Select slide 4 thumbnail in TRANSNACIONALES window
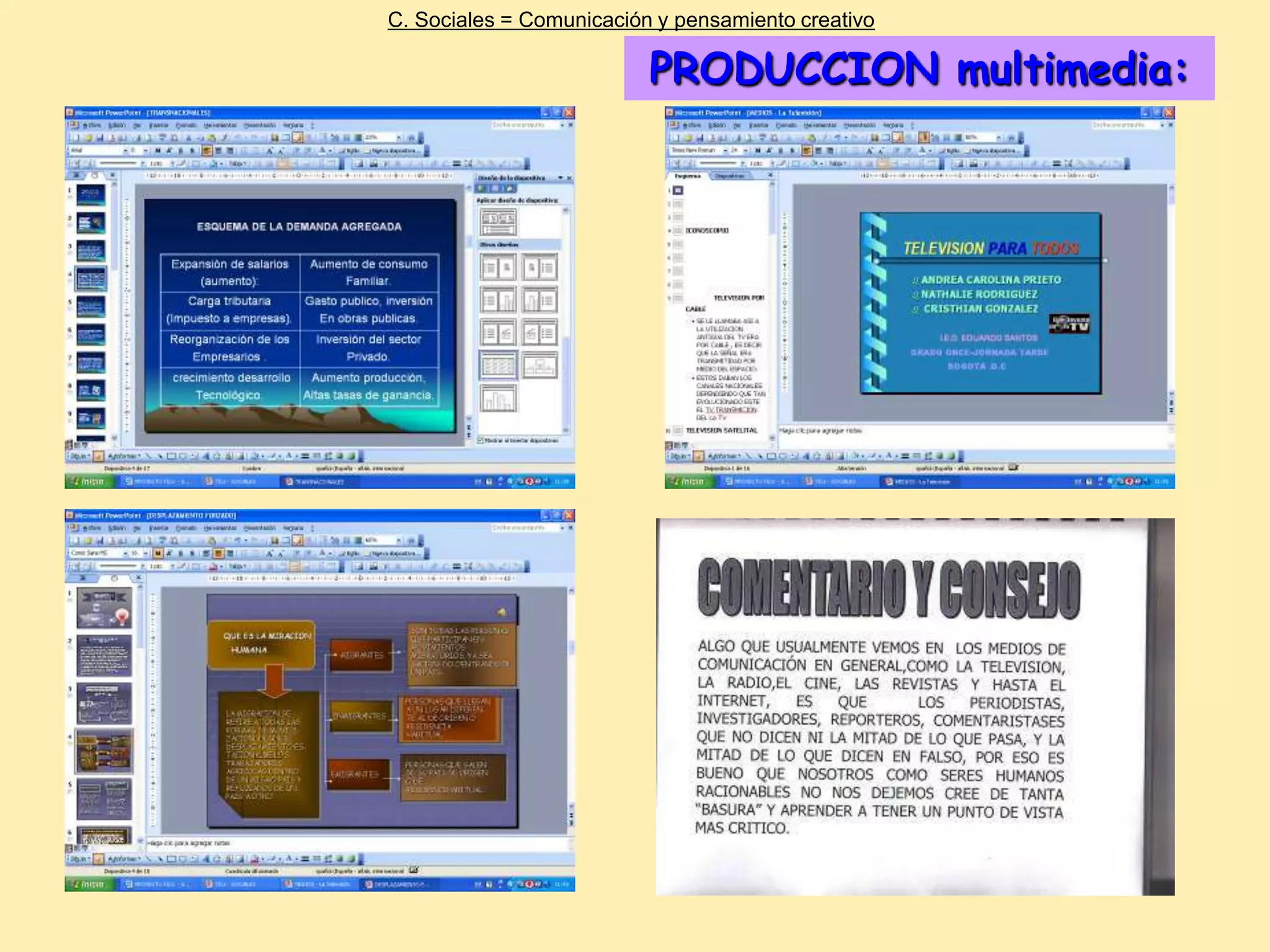 pyautogui.click(x=91, y=279)
